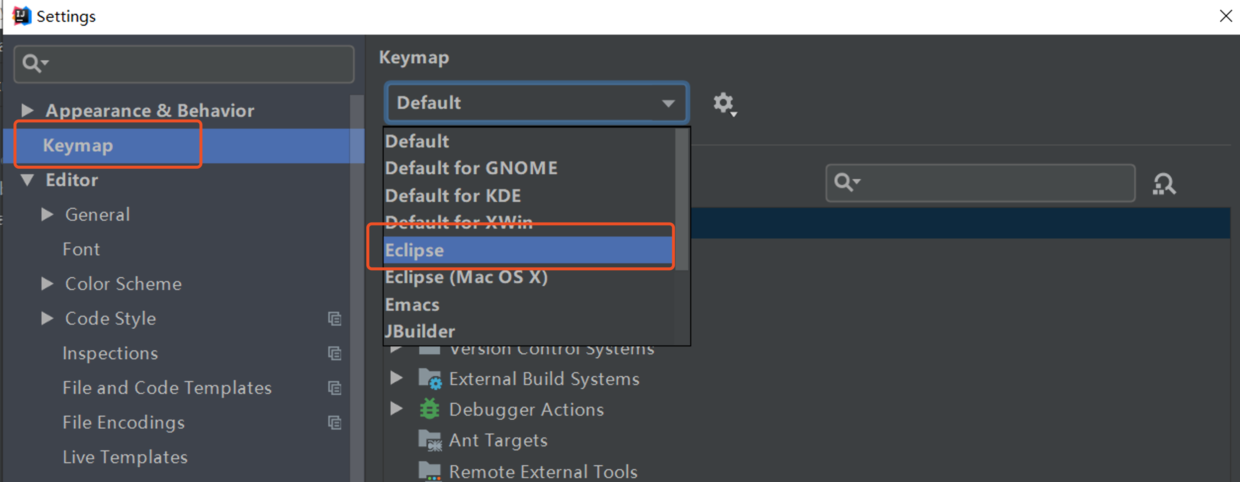
Task: Click the copy icon beside Code Style
Action: click(x=335, y=319)
